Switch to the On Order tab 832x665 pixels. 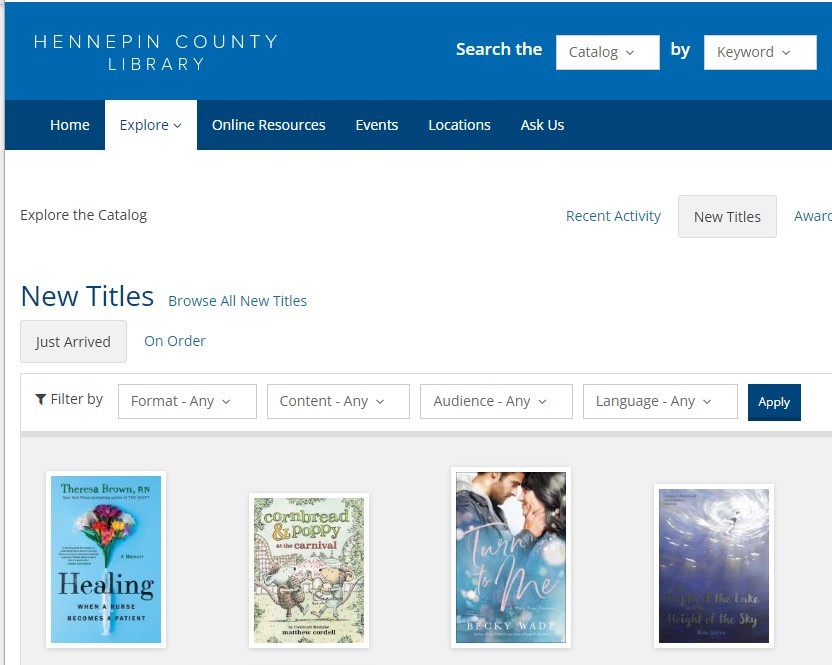coord(175,341)
